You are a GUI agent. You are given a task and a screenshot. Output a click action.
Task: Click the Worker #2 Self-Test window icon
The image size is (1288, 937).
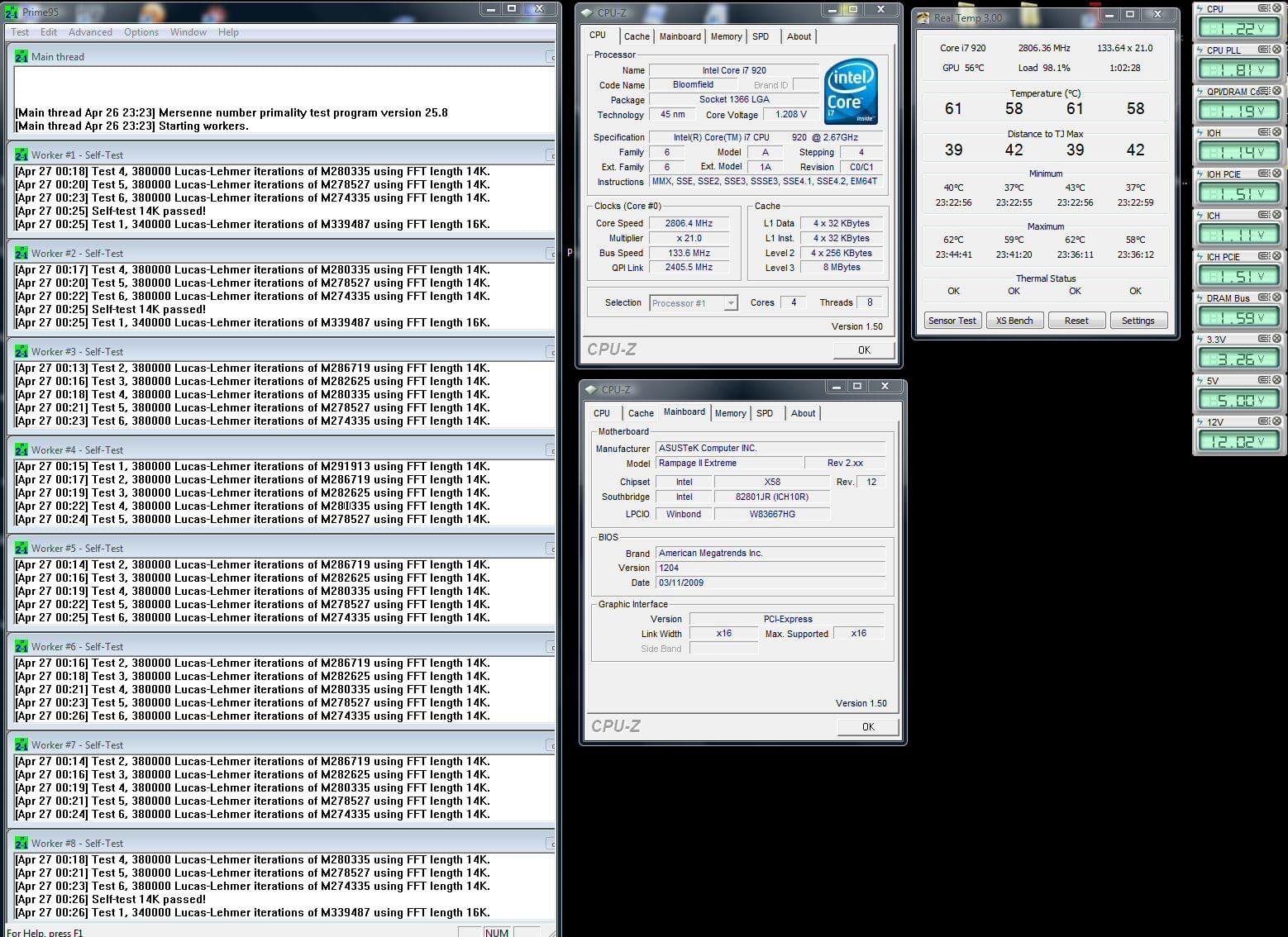(x=21, y=253)
